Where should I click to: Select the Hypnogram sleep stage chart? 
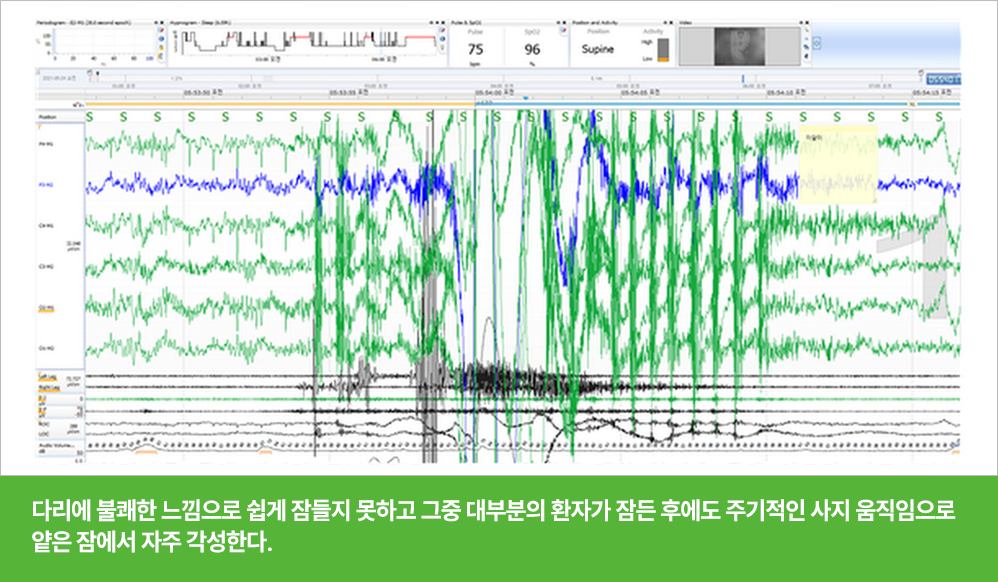click(307, 42)
